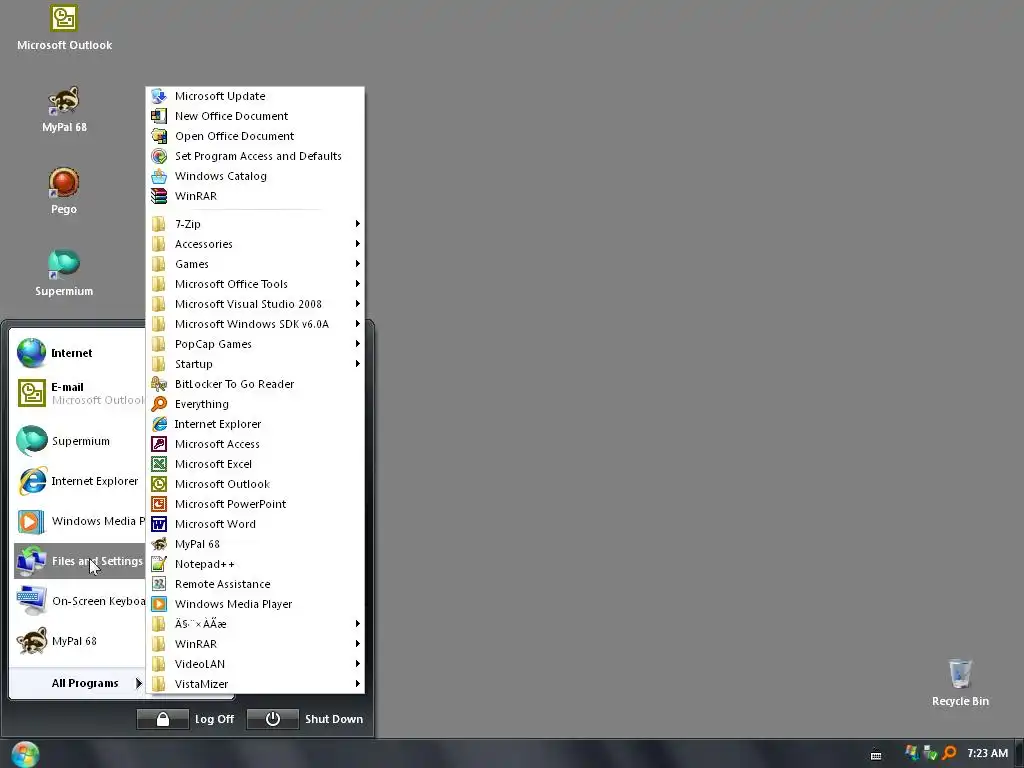Expand Microsoft Office Tools folder
This screenshot has height=768, width=1024.
tap(255, 284)
